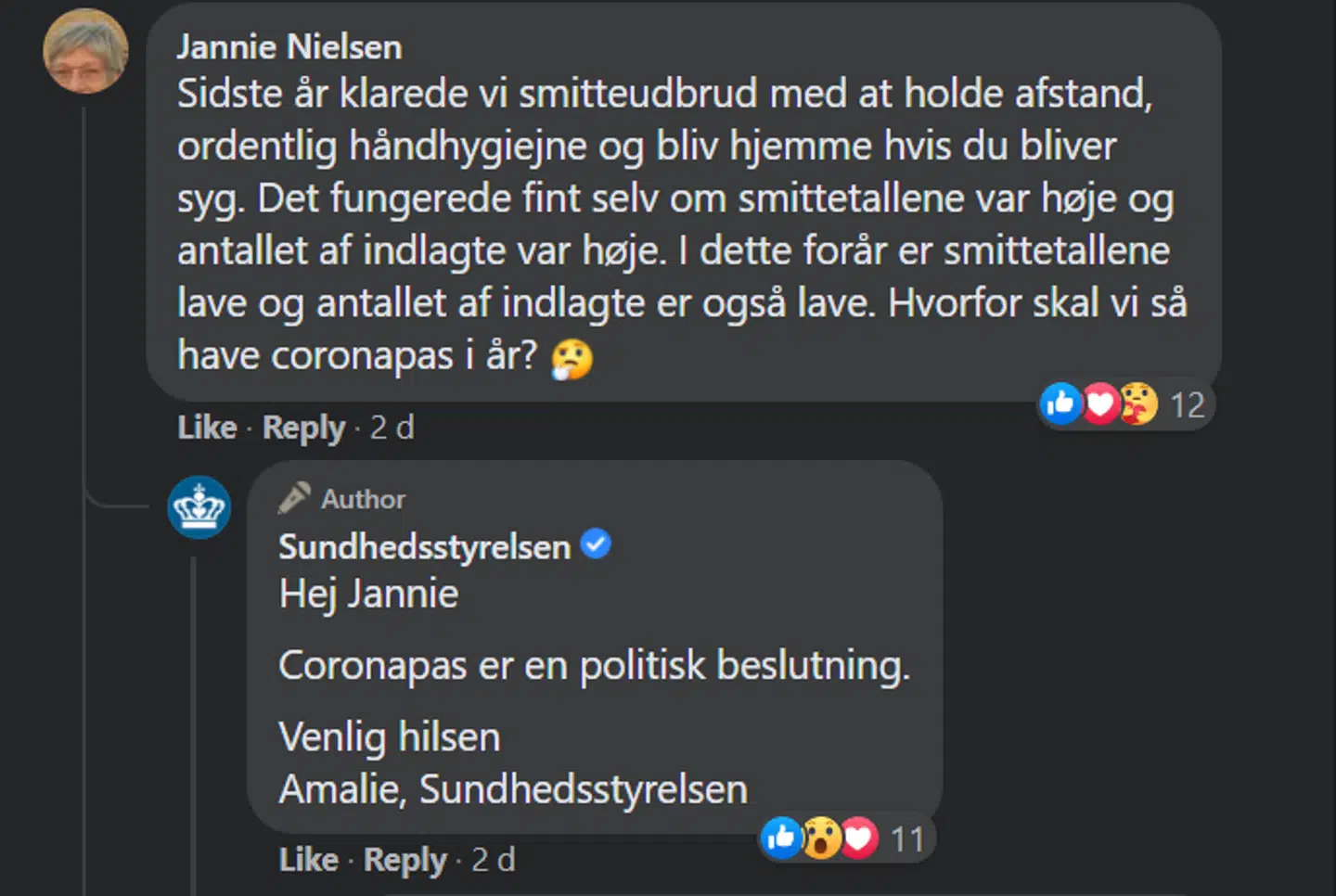The height and width of the screenshot is (896, 1336).
Task: Click Reply under Sundhedsstyrelsen's comment
Action: tap(404, 860)
